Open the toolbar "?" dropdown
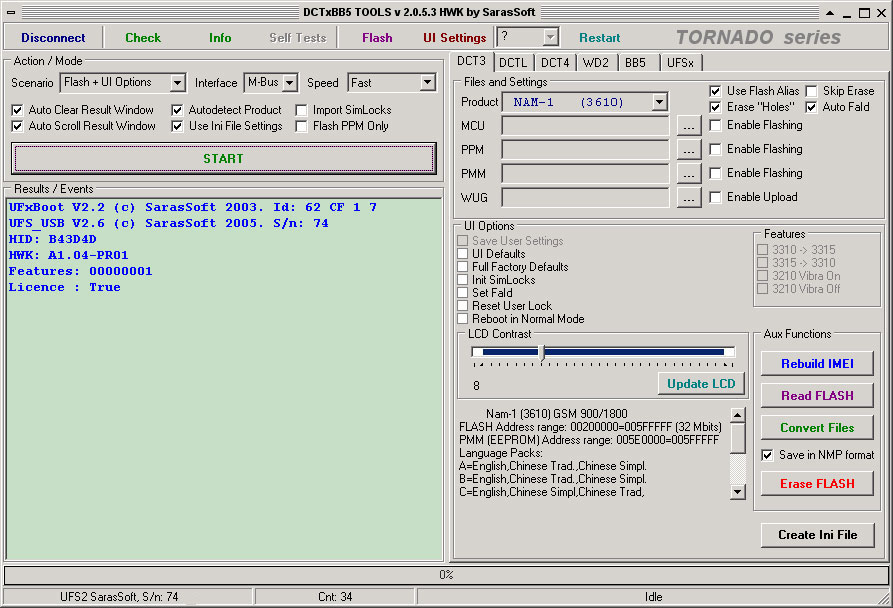Screen dimensions: 893x608 tap(550, 38)
